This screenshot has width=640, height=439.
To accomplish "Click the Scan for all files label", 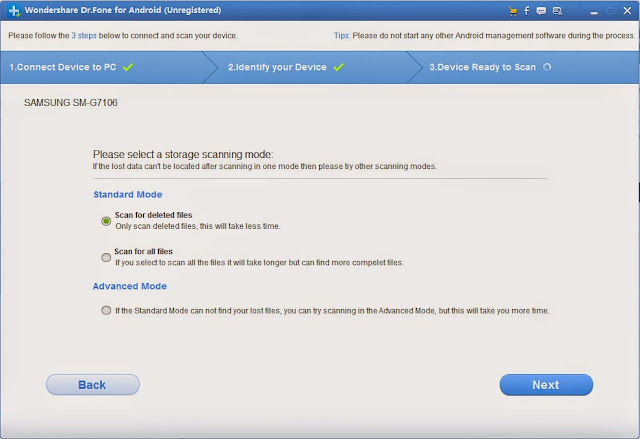I will [x=144, y=251].
